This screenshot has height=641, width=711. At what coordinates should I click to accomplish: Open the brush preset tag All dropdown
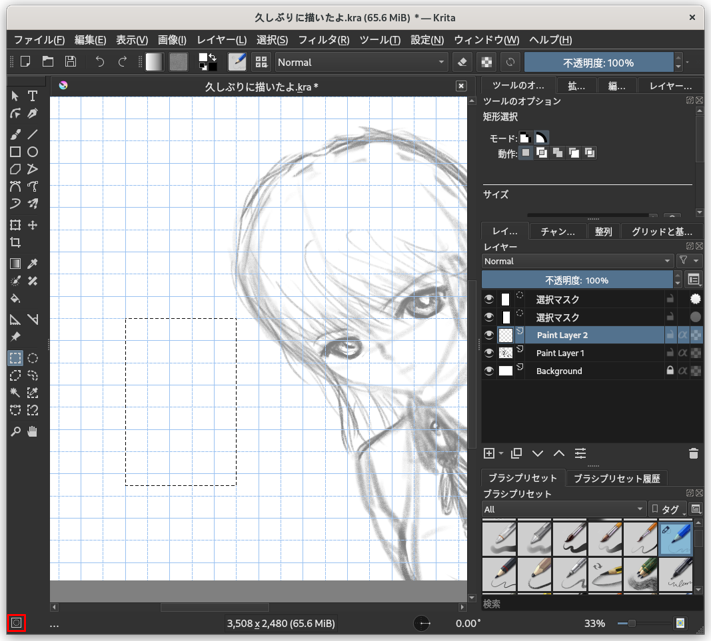click(x=564, y=509)
